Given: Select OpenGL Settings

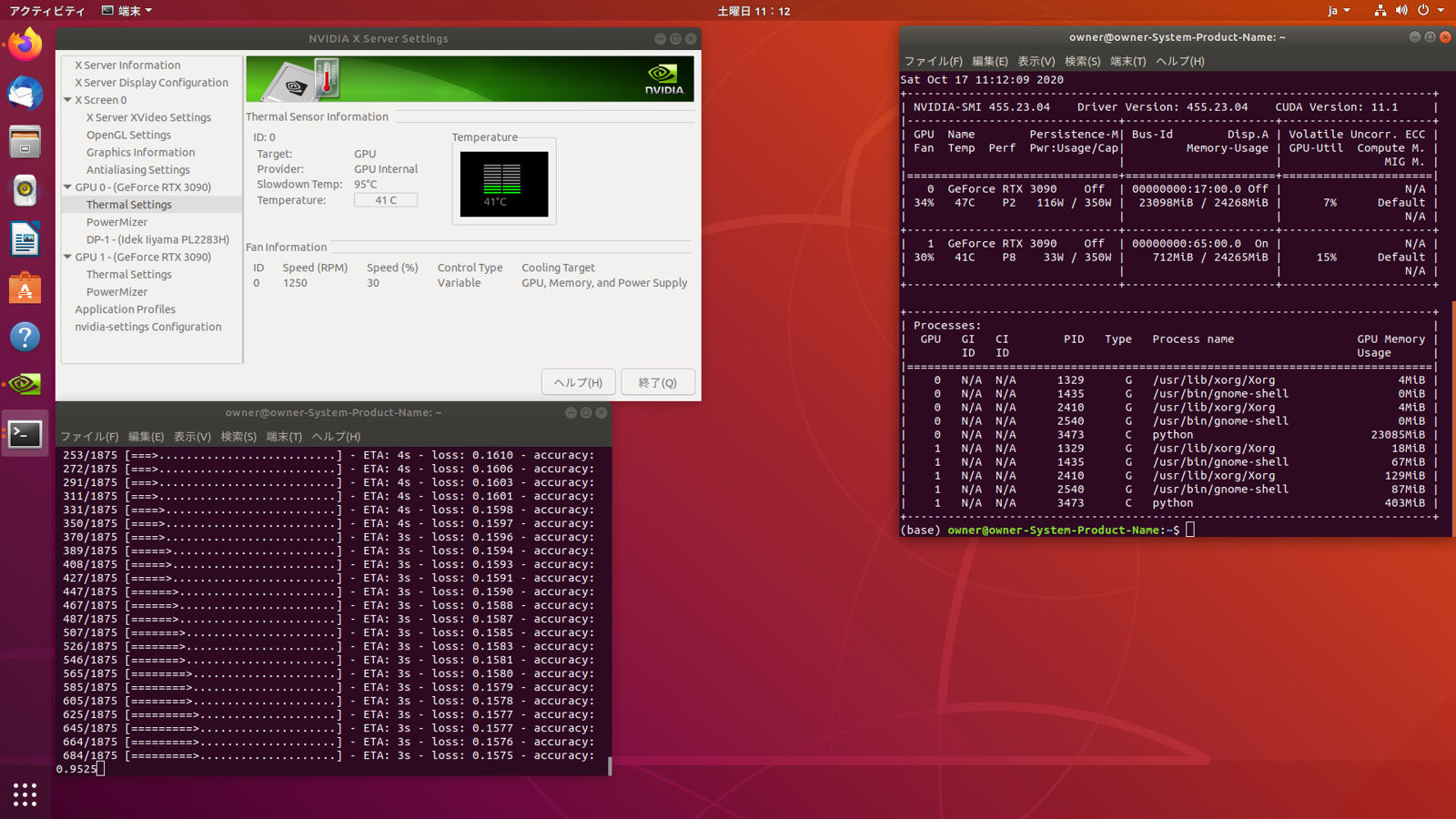Looking at the screenshot, I should (128, 135).
